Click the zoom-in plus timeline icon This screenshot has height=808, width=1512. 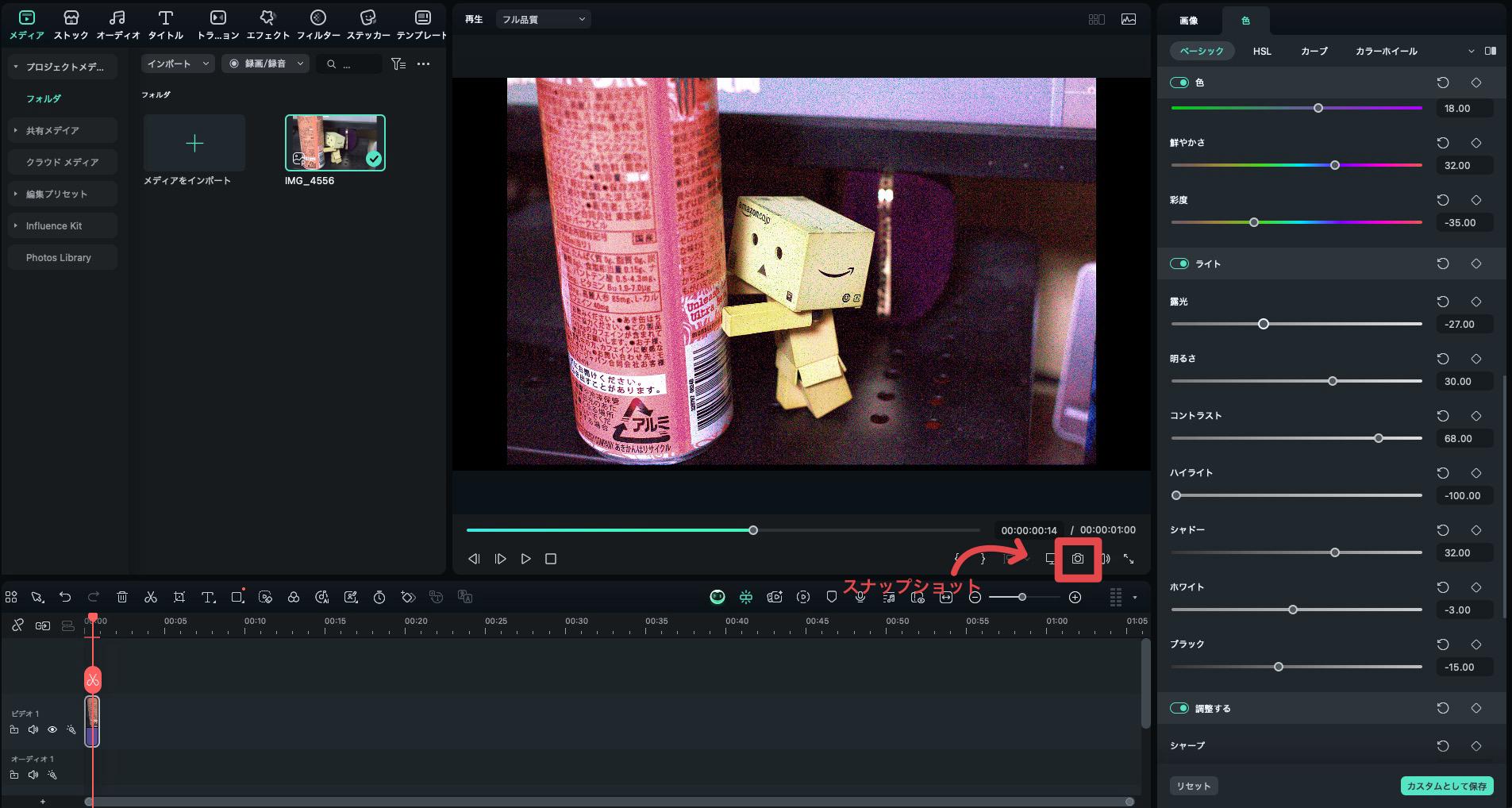1075,597
